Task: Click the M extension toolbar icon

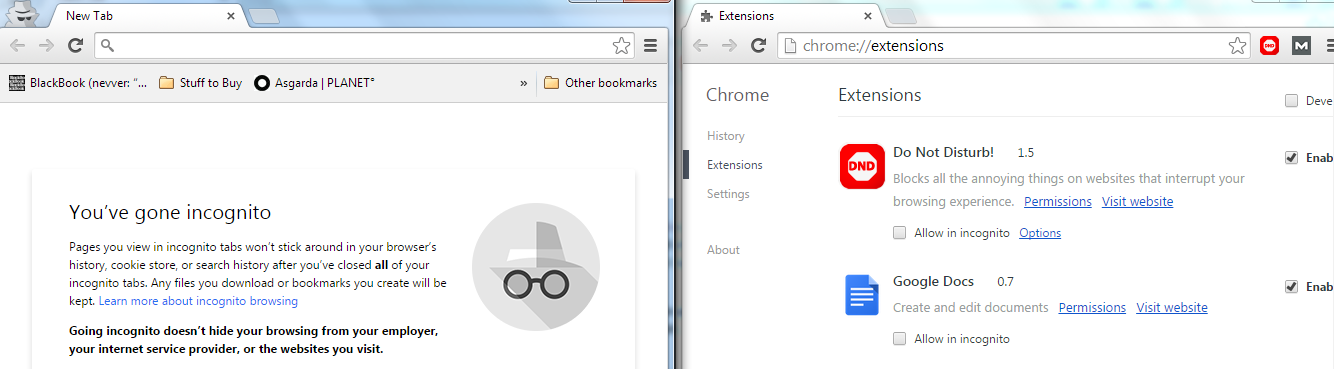Action: (x=1301, y=46)
